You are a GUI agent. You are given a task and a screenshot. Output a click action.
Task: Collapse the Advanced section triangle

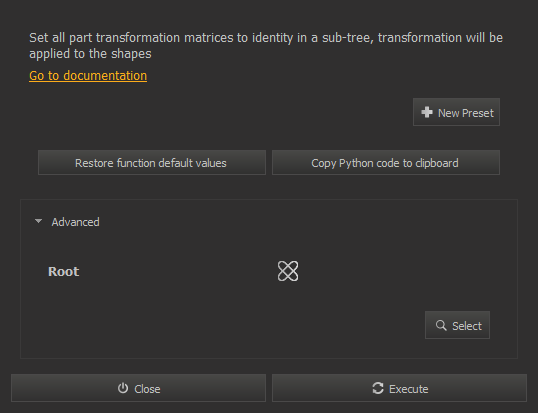(38, 222)
